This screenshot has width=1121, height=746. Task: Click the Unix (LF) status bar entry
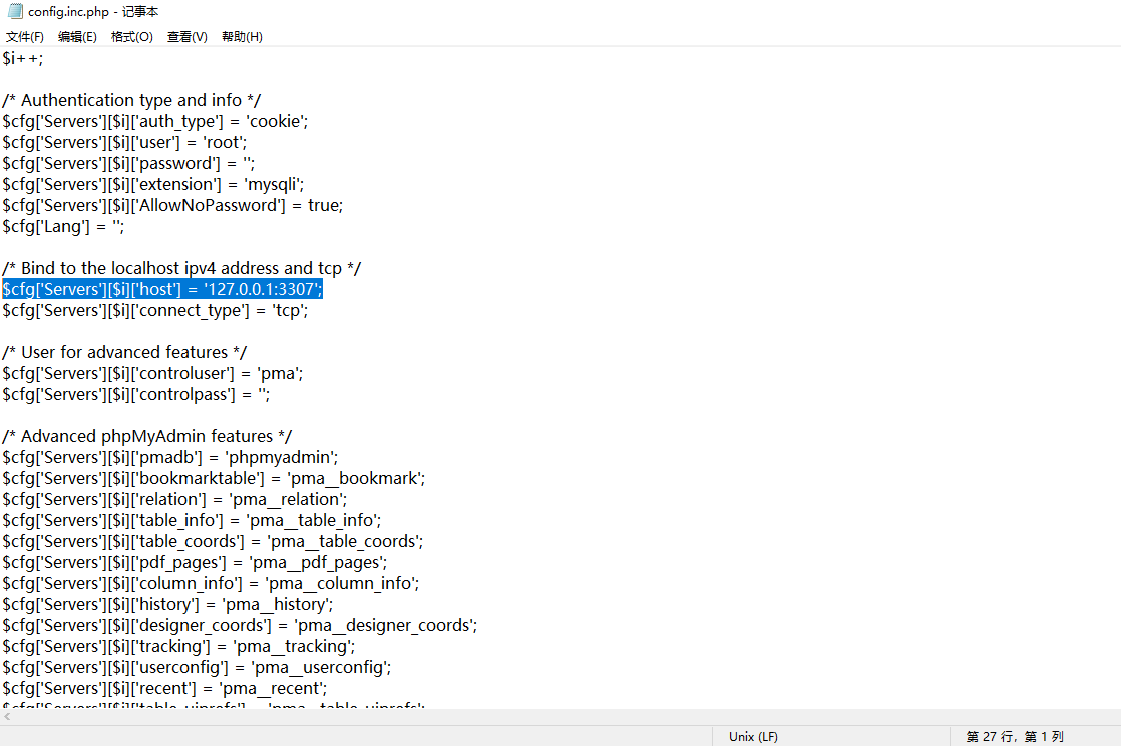click(x=753, y=737)
